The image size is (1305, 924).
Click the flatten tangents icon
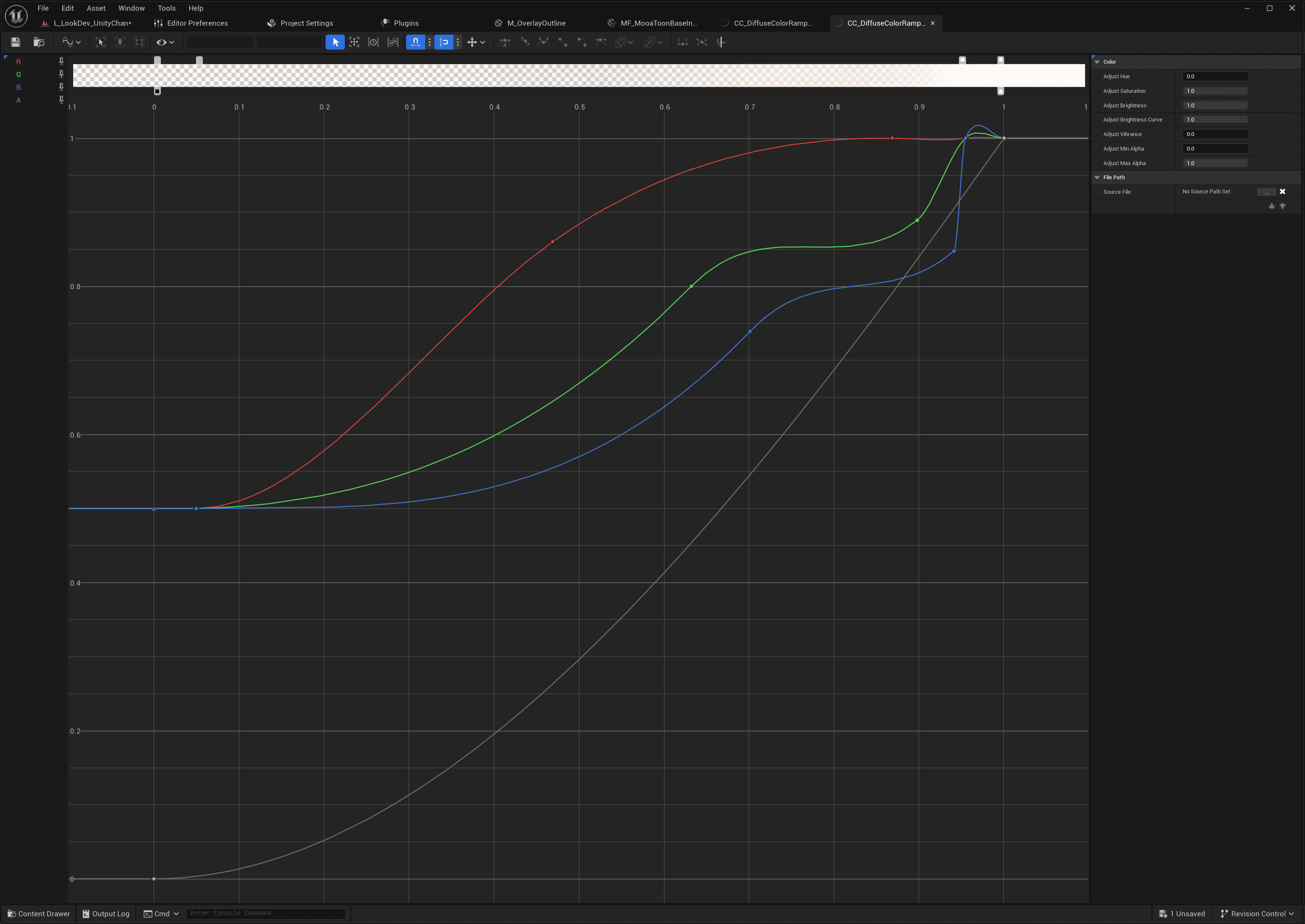pos(682,42)
